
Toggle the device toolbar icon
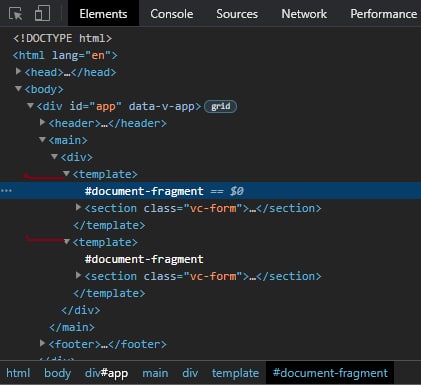[42, 13]
